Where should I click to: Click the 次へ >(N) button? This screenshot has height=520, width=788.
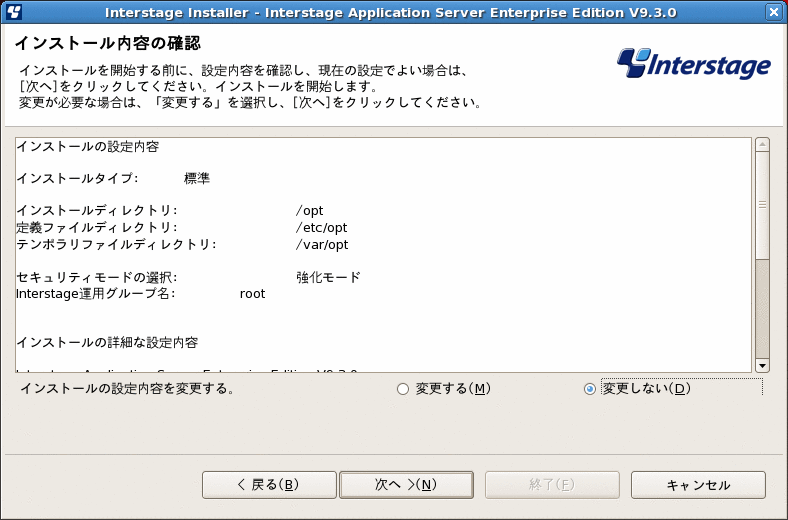[407, 485]
